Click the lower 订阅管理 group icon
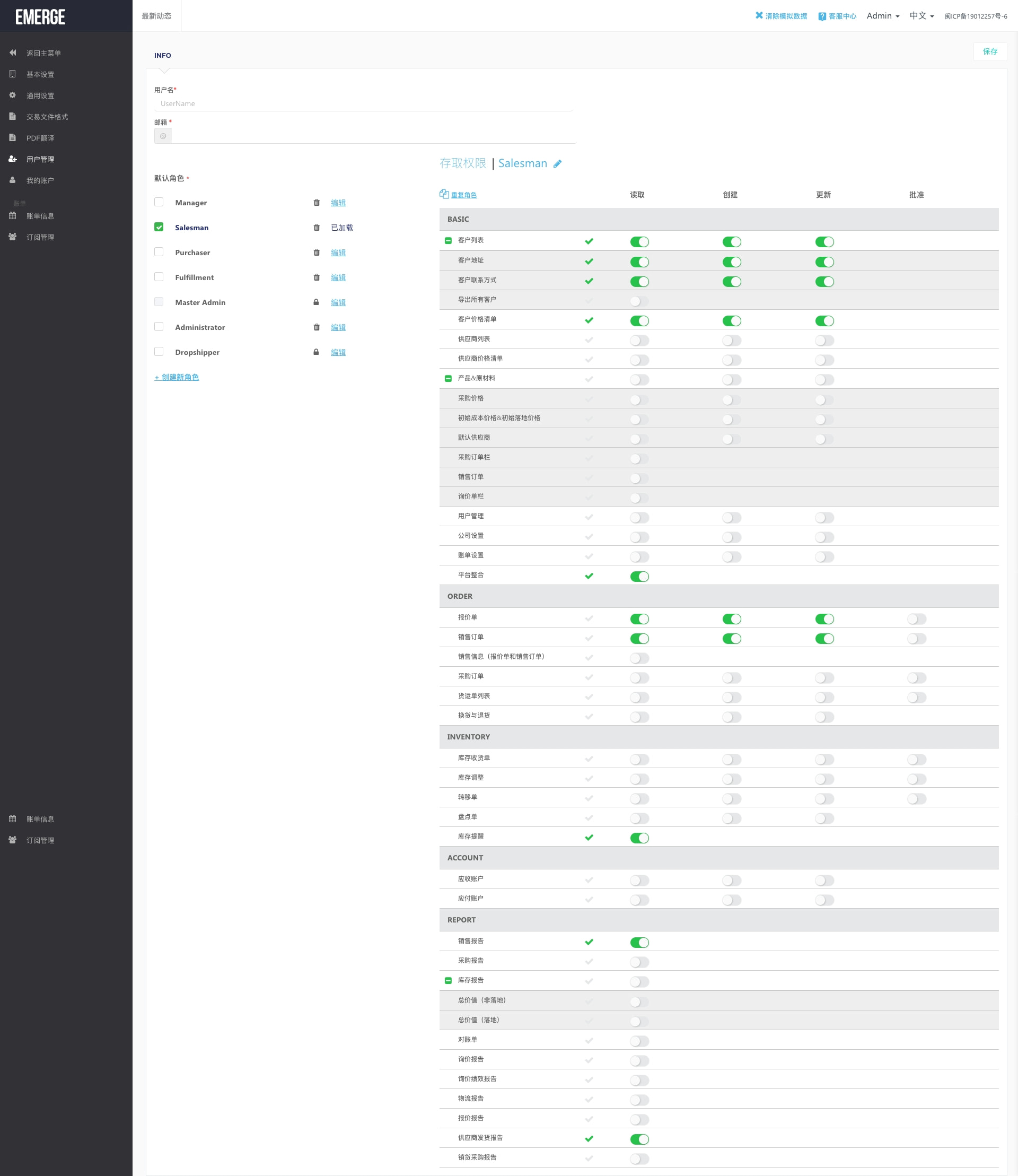The width and height of the screenshot is (1018, 1176). [13, 840]
